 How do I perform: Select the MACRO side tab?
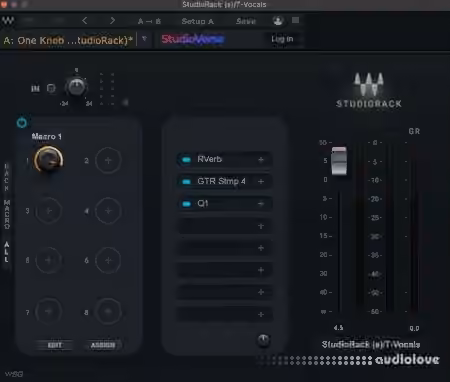(x=7, y=215)
